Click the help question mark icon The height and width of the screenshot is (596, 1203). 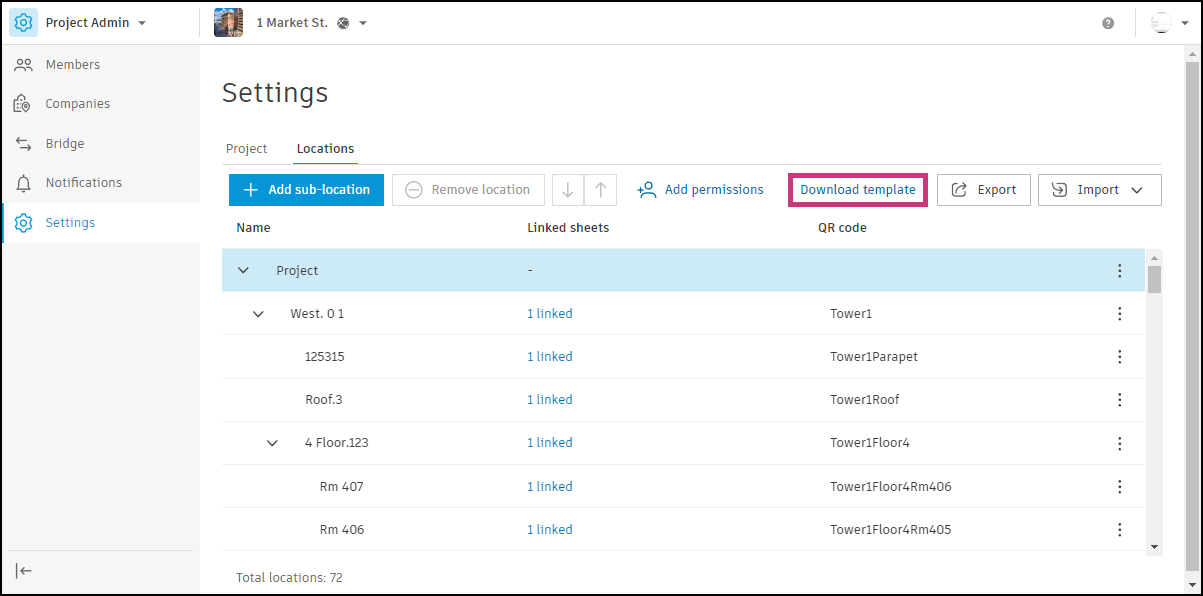point(1108,23)
